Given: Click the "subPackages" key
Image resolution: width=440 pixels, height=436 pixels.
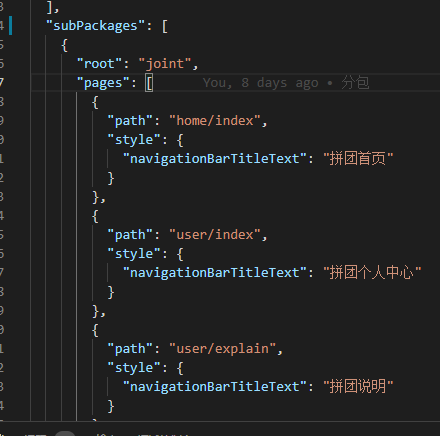Looking at the screenshot, I should (95, 26).
